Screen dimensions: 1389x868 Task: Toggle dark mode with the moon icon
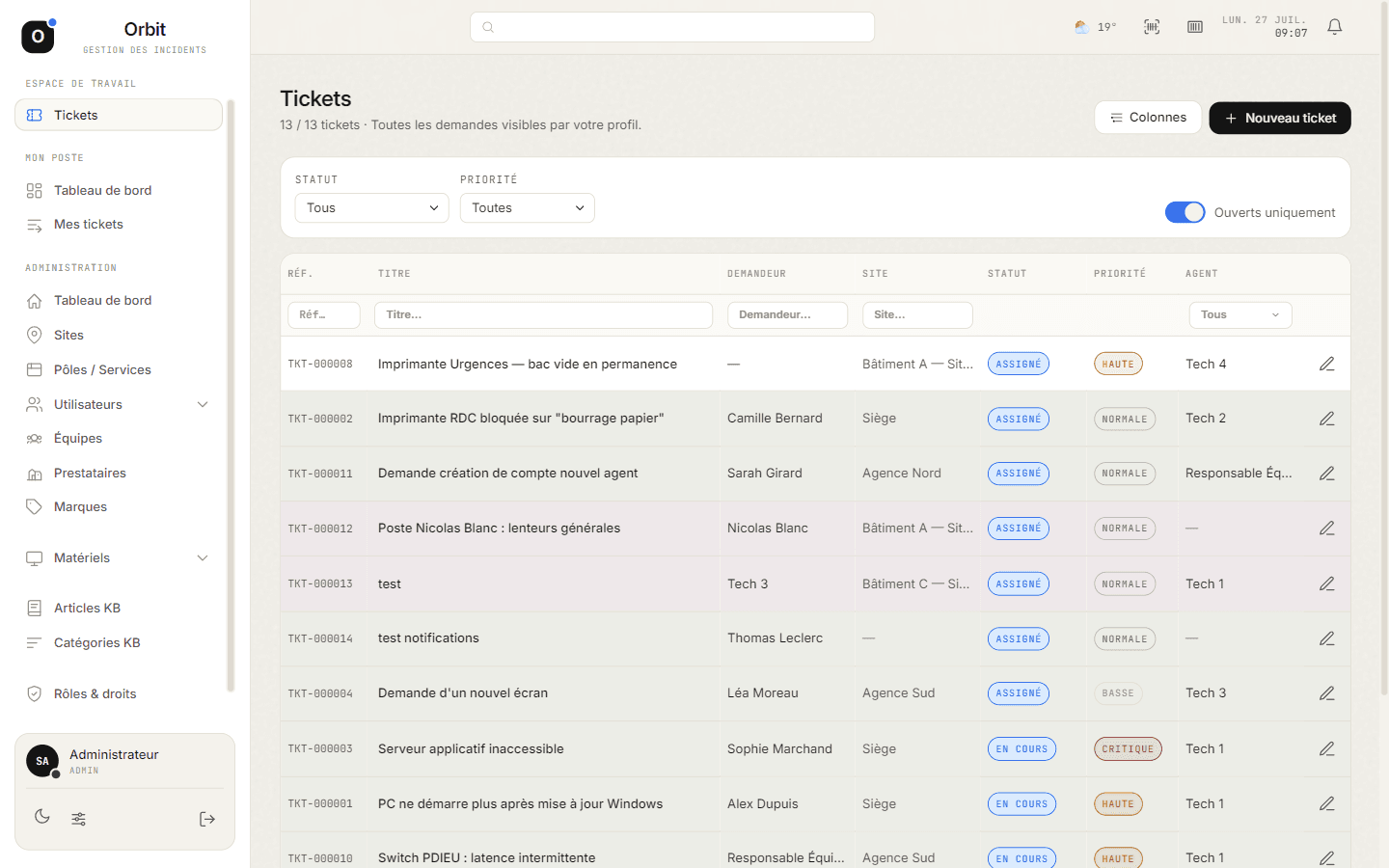[x=42, y=817]
